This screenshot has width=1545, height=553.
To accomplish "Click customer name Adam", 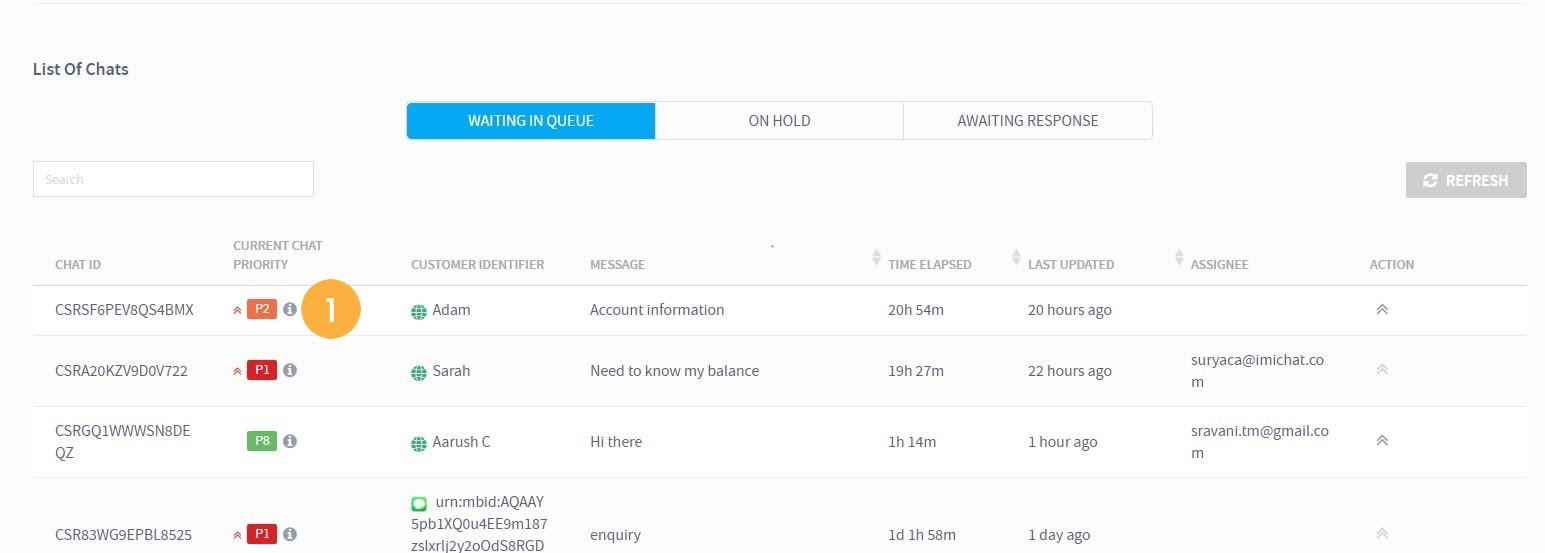I will [x=451, y=310].
